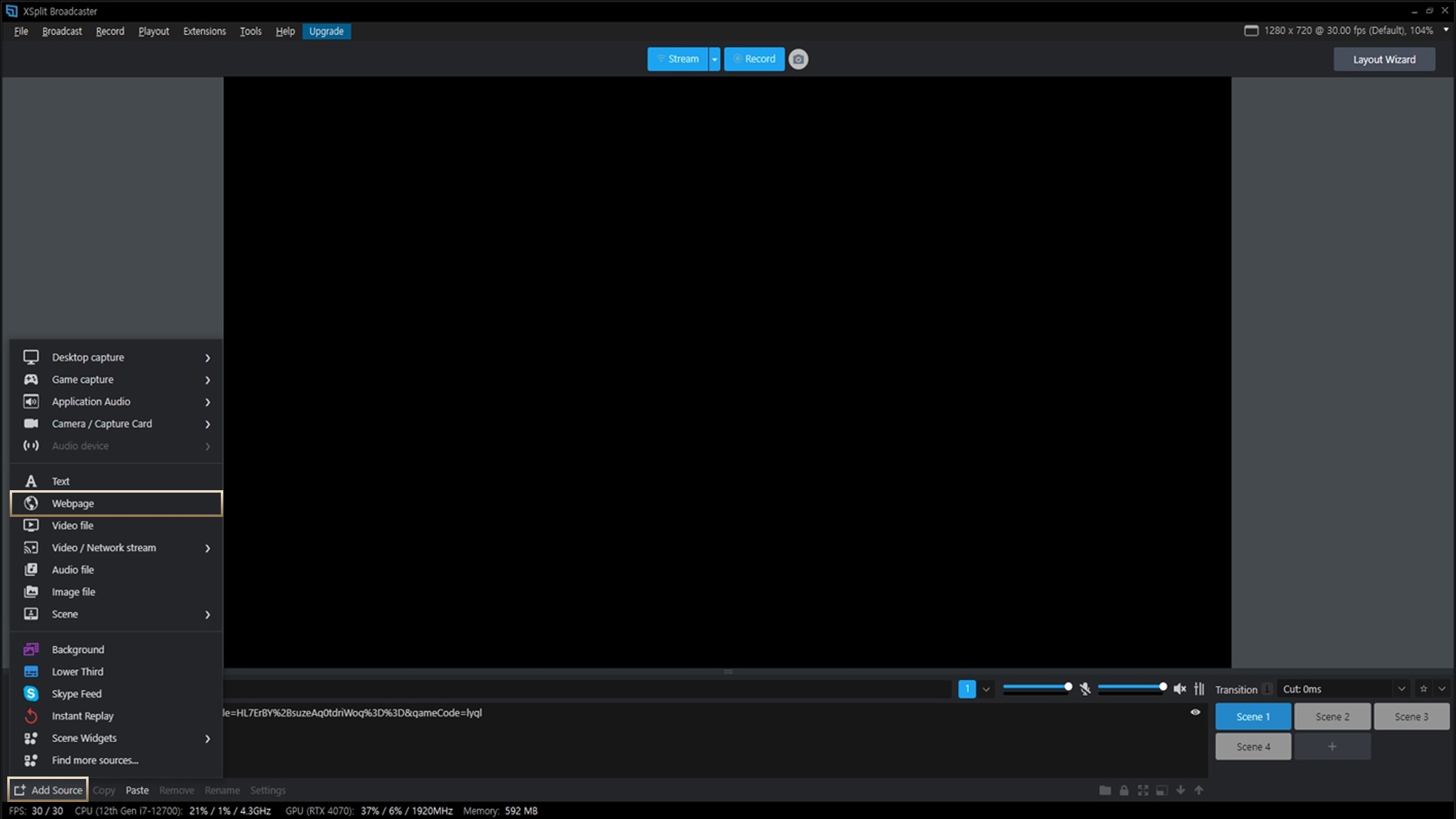Switch to Scene 2
This screenshot has width=1456, height=819.
1332,716
